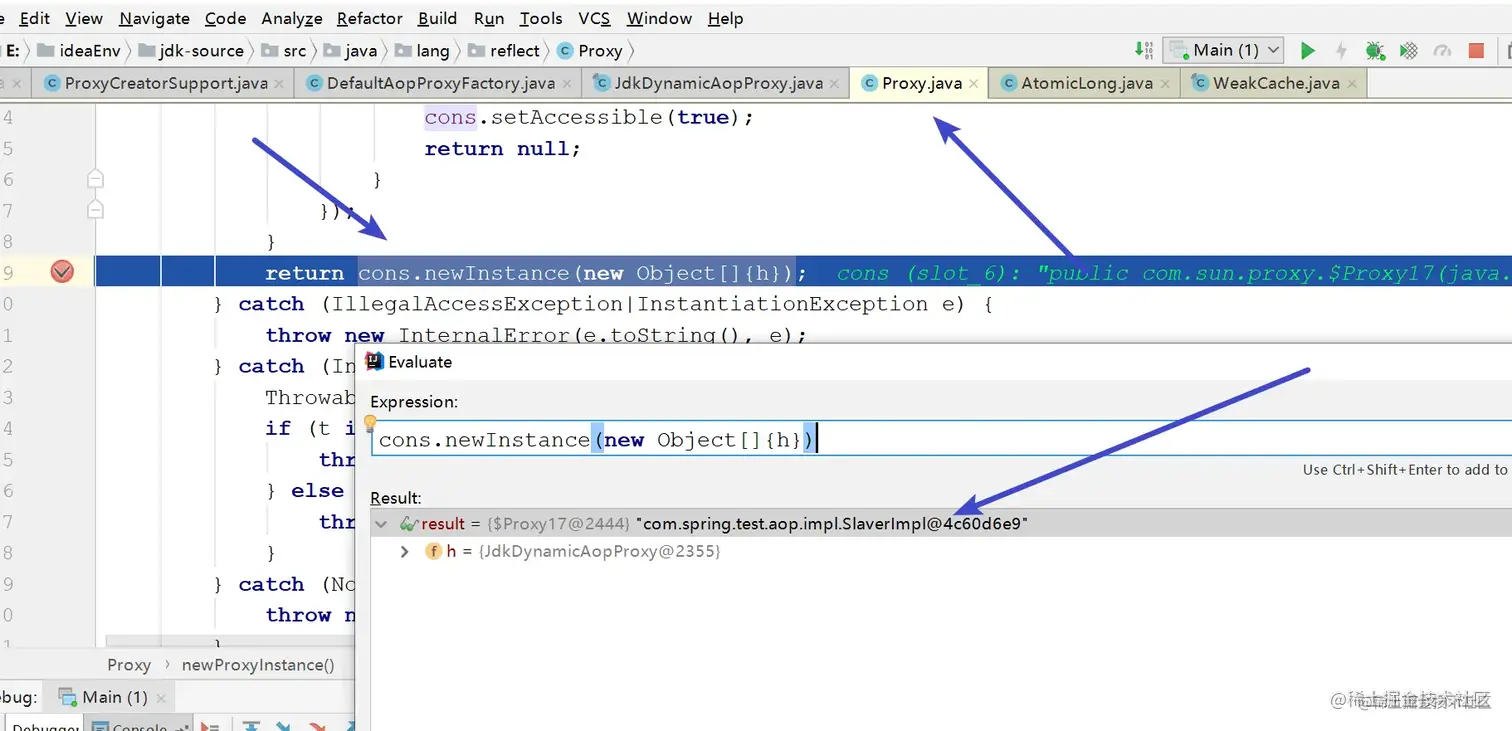Screen dimensions: 1512x731
Task: Collapse the lower code fold marker in the gutter
Action: coord(95,209)
